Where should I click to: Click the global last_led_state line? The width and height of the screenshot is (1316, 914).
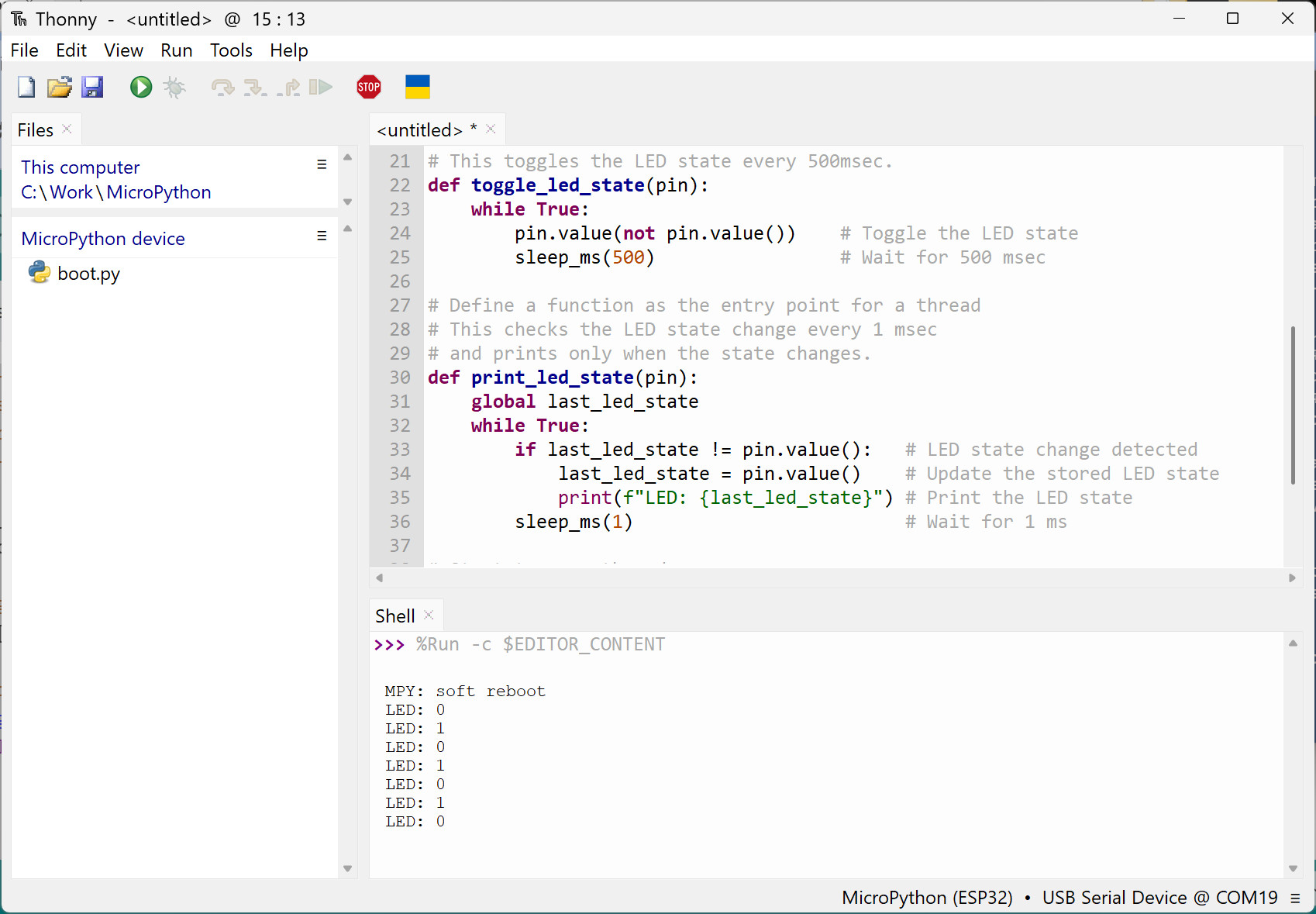coord(585,402)
